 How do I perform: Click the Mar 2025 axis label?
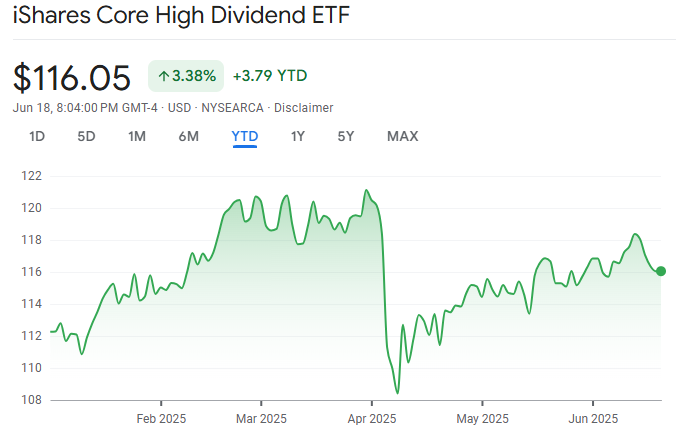tap(261, 419)
